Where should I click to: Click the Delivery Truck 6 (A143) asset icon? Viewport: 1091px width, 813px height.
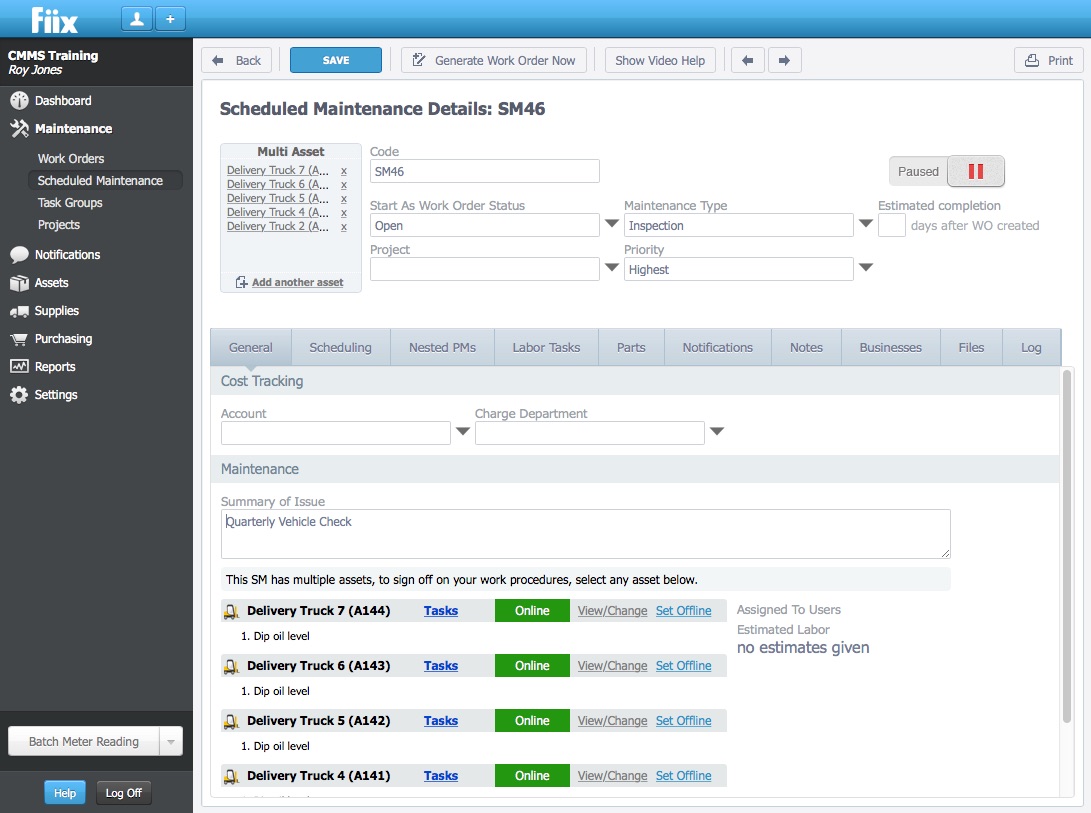click(x=231, y=666)
